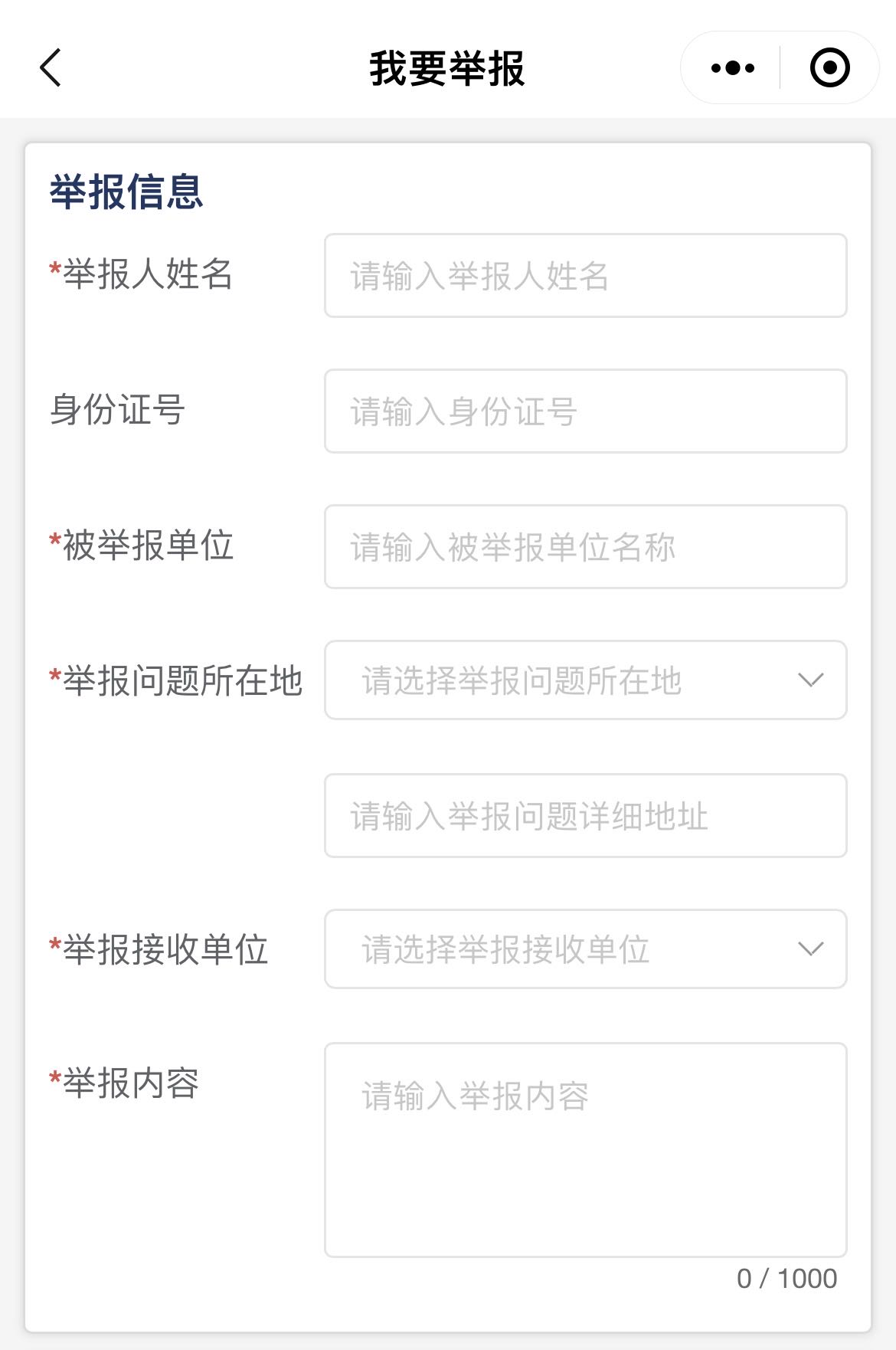The width and height of the screenshot is (896, 1350).
Task: Open the 请选择举报接收单位 dropdown
Action: 586,949
